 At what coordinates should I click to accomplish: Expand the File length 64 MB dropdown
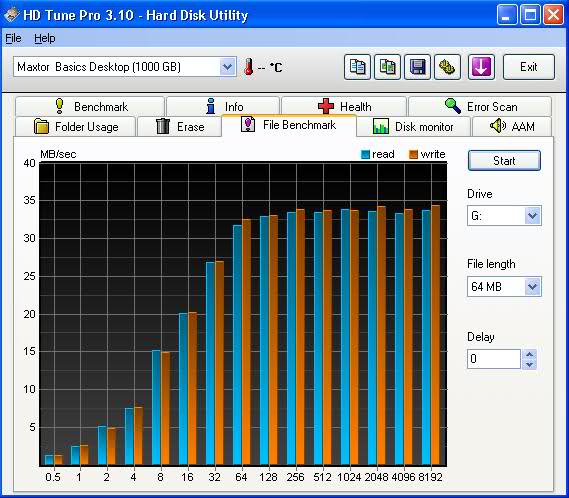(532, 286)
